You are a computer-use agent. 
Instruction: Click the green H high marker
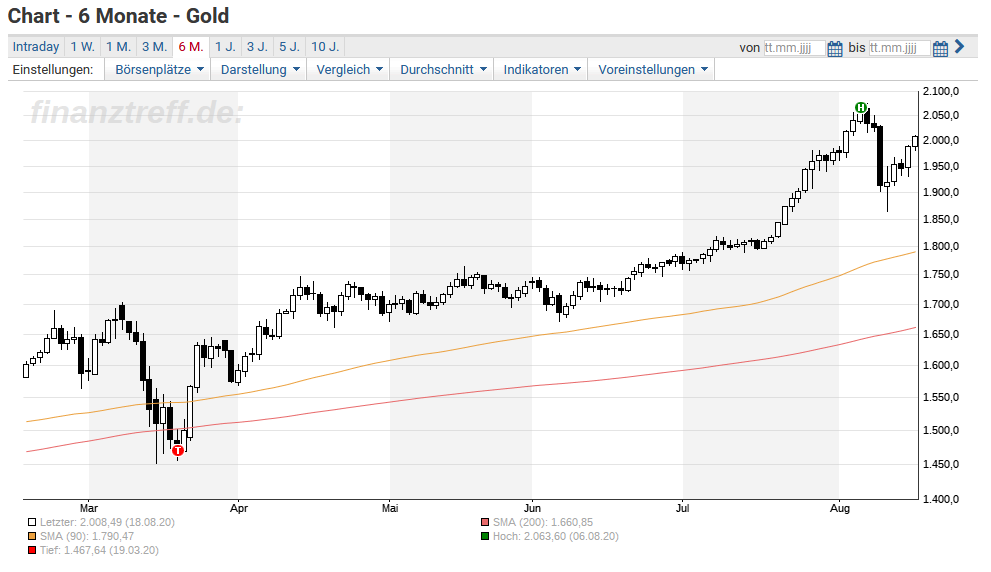[x=860, y=107]
